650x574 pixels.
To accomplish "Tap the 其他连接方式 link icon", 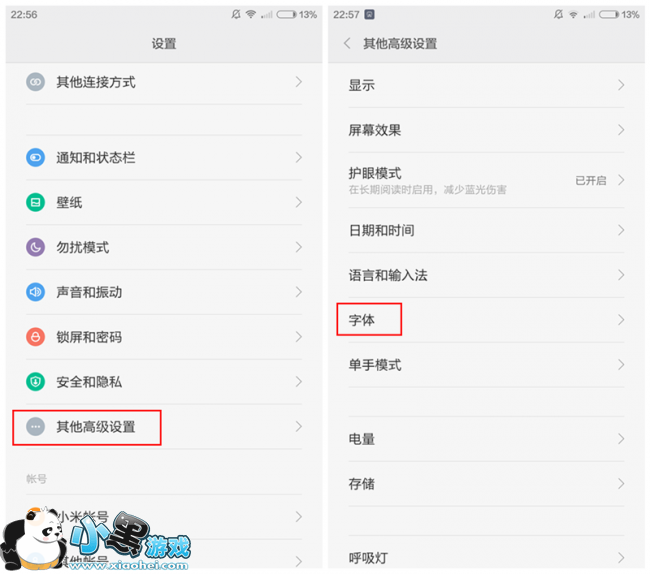I will [x=36, y=82].
